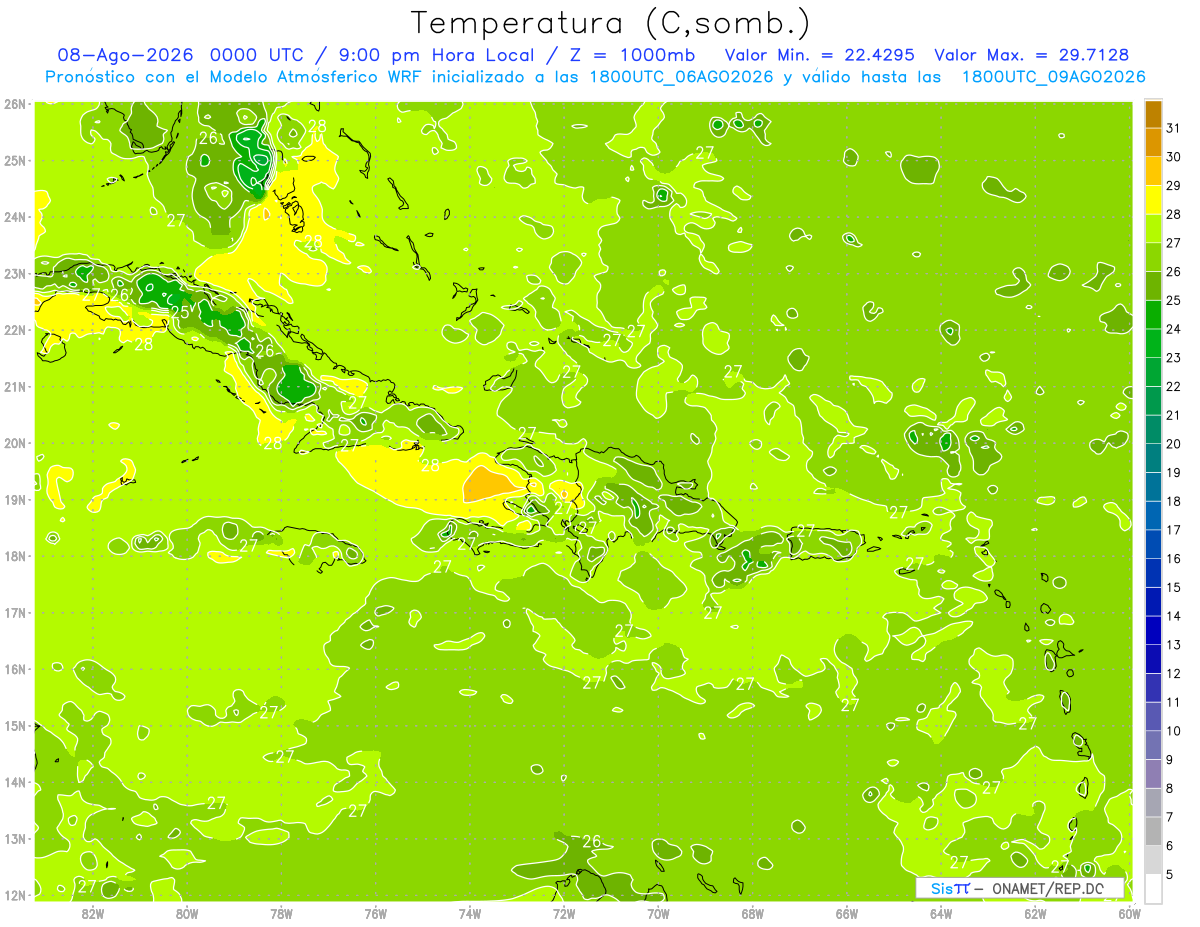Click the gray legend band between 6 and 7
Viewport: 1200px width, 927px height.
pyautogui.click(x=1153, y=831)
